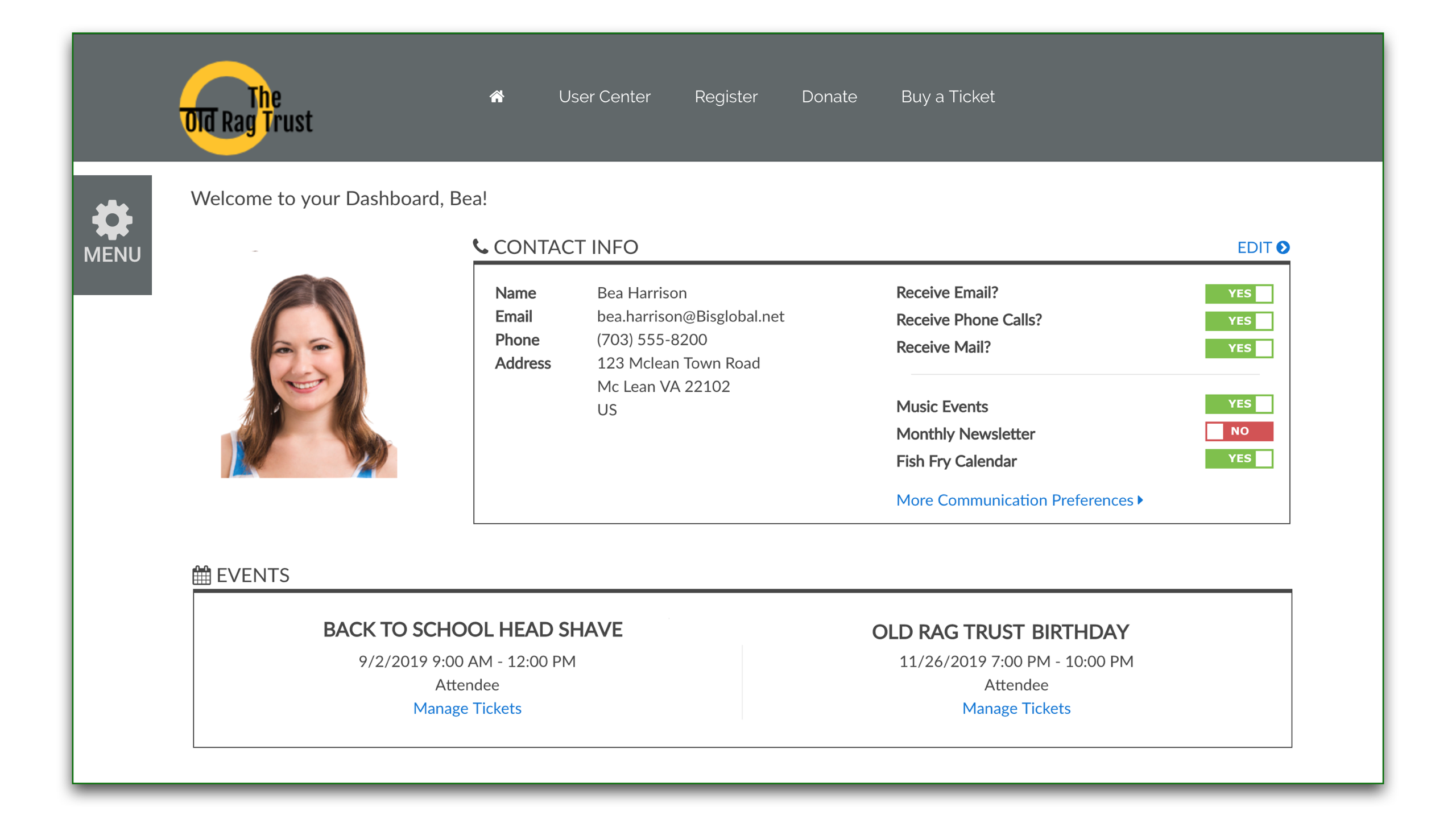1456x815 pixels.
Task: Open the Donate nav link
Action: click(829, 97)
